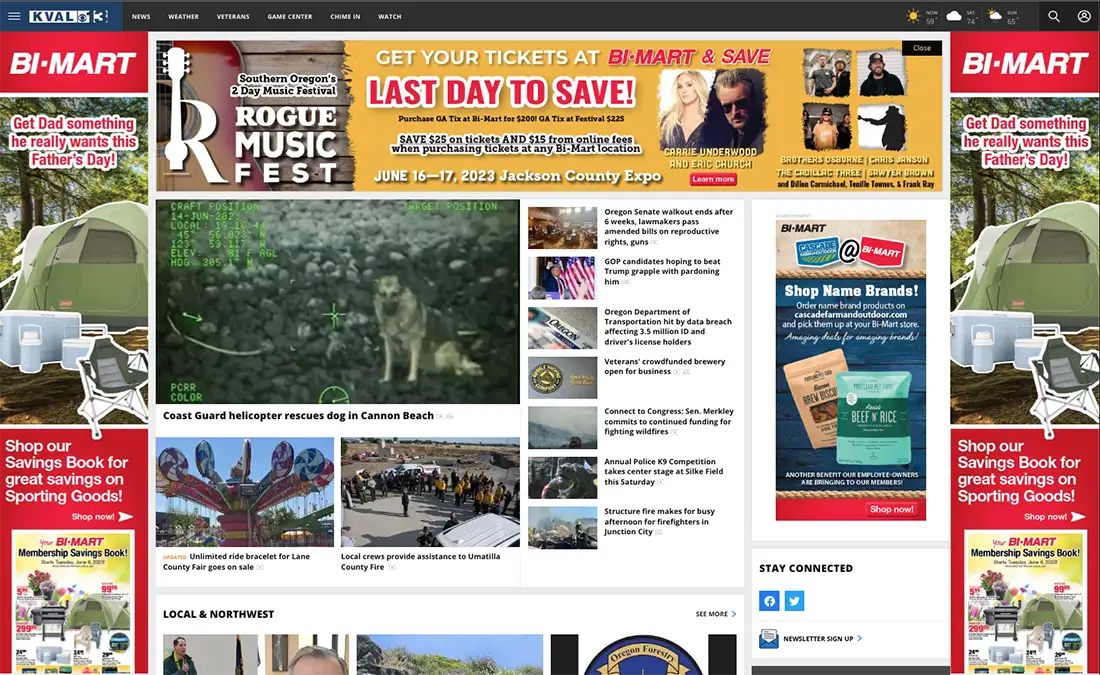
Task: Open the Facebook icon under Stay Connected
Action: coord(769,601)
